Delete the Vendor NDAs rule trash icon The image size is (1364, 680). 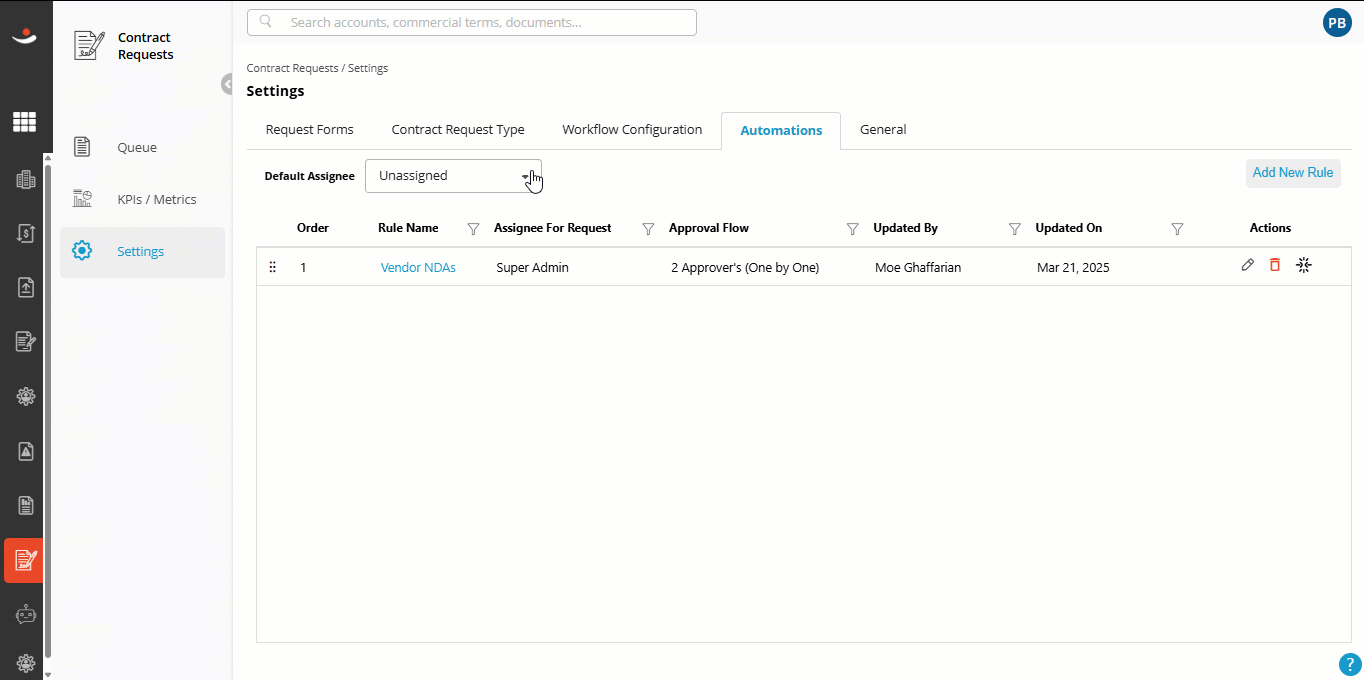pyautogui.click(x=1275, y=265)
